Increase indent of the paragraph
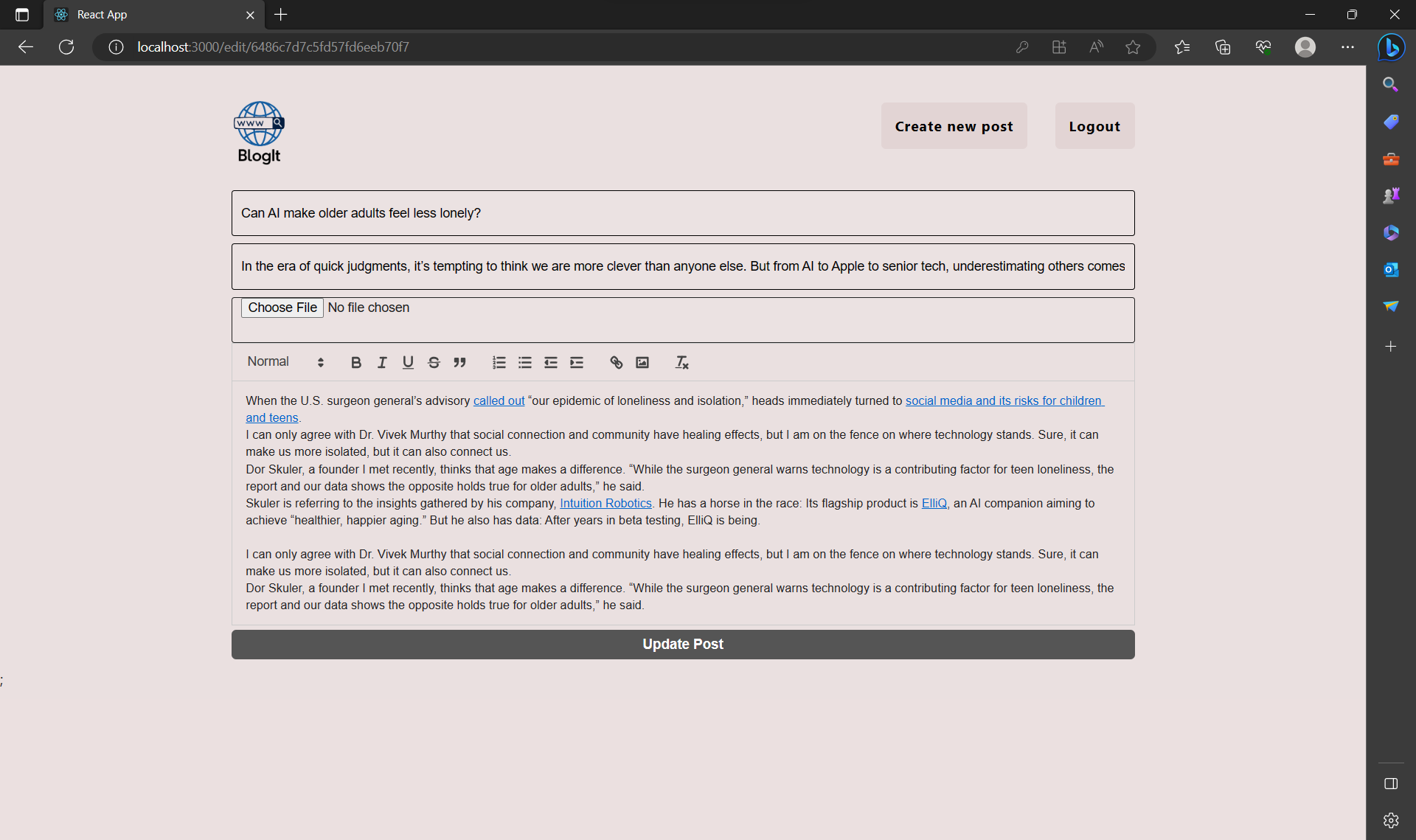The image size is (1416, 840). 577,362
